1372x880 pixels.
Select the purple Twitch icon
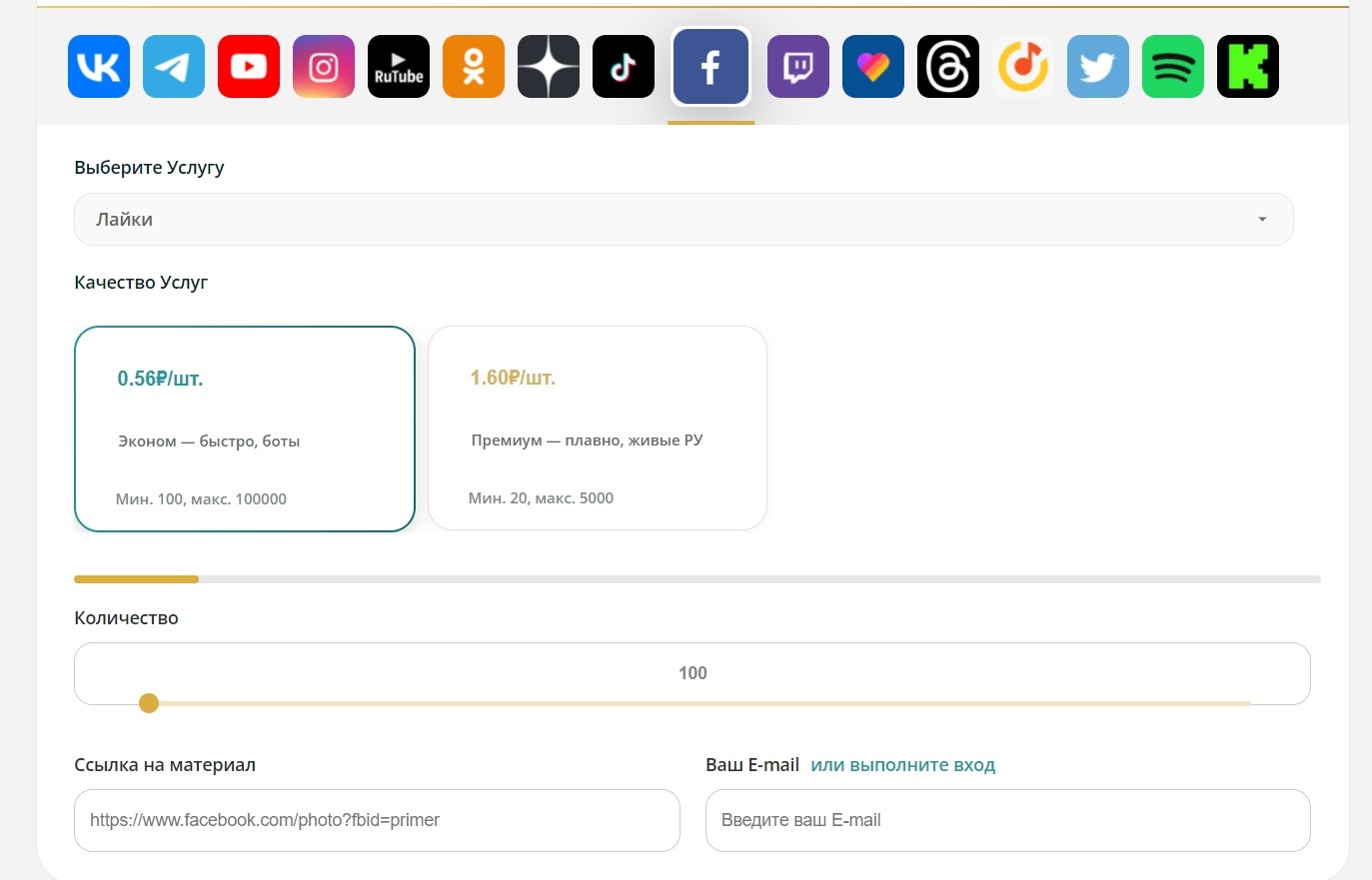[x=798, y=67]
